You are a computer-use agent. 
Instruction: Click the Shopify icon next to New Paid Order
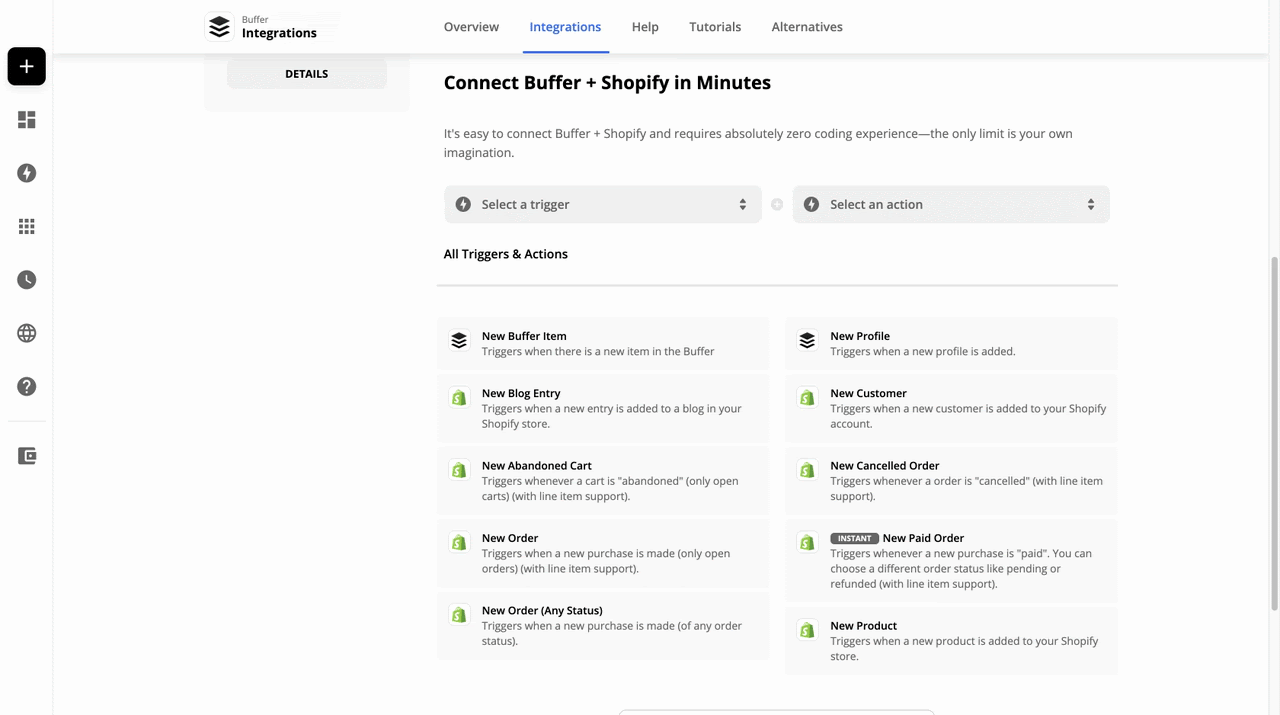pyautogui.click(x=807, y=542)
